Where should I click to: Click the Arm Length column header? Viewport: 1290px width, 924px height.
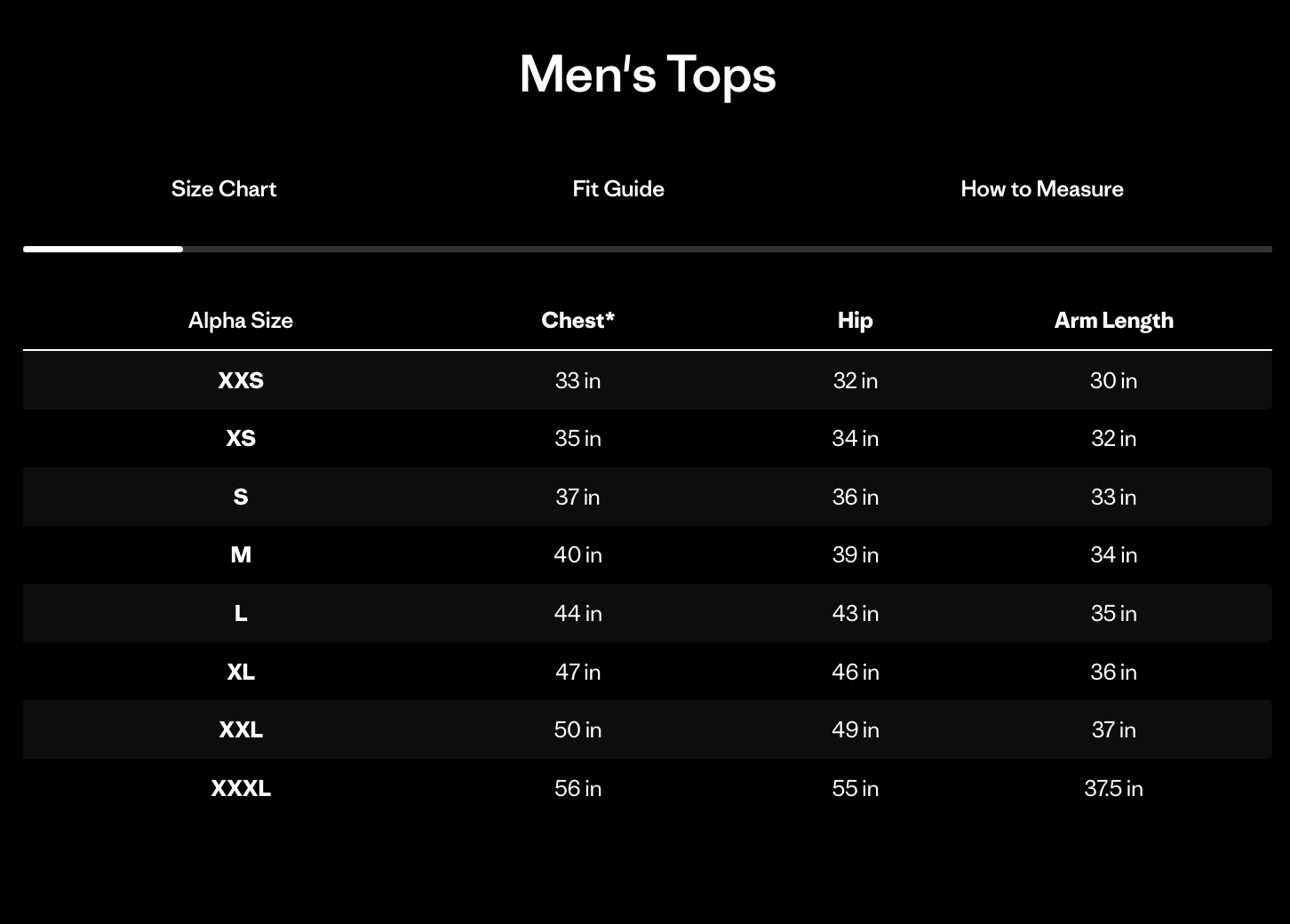(1113, 320)
